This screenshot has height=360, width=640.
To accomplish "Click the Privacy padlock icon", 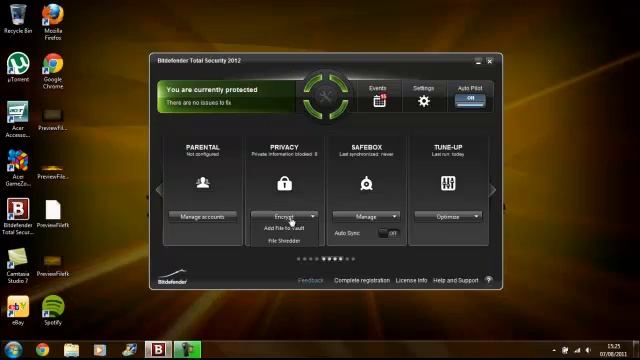I will tap(284, 183).
